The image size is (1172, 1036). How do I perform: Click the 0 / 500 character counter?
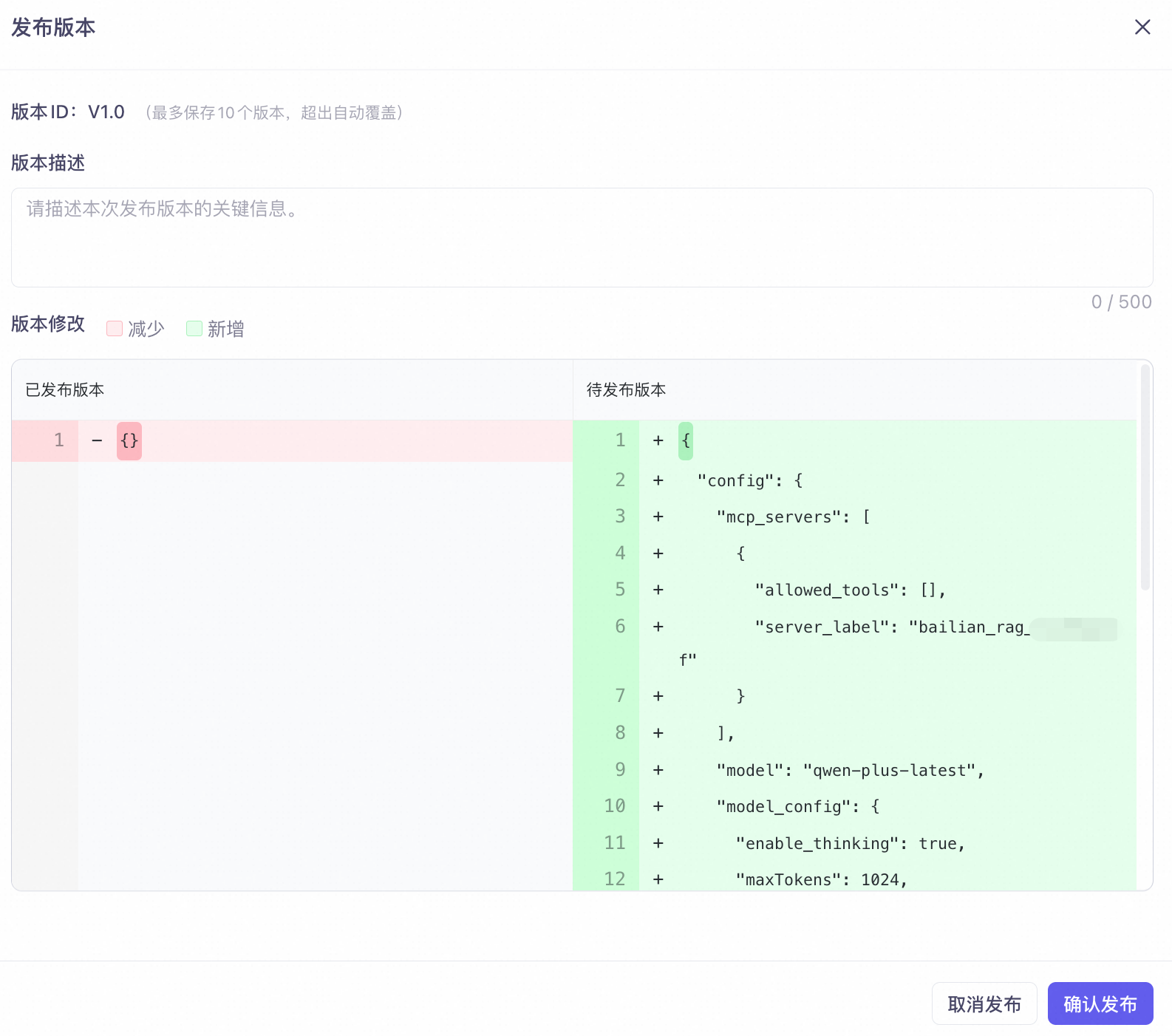(x=1122, y=301)
